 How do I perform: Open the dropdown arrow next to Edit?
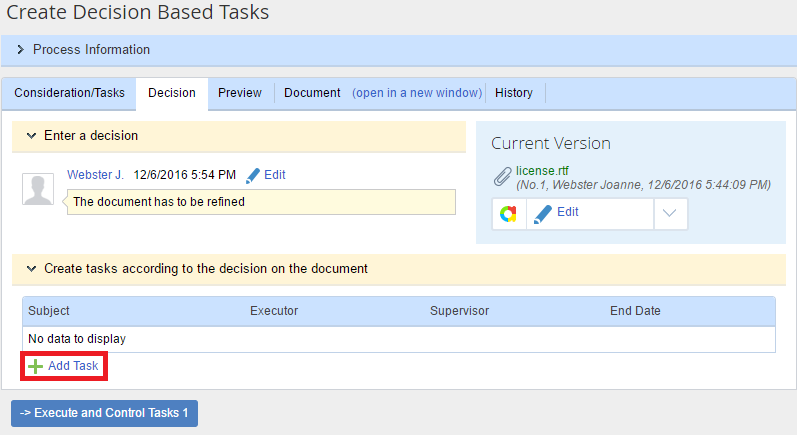click(670, 213)
